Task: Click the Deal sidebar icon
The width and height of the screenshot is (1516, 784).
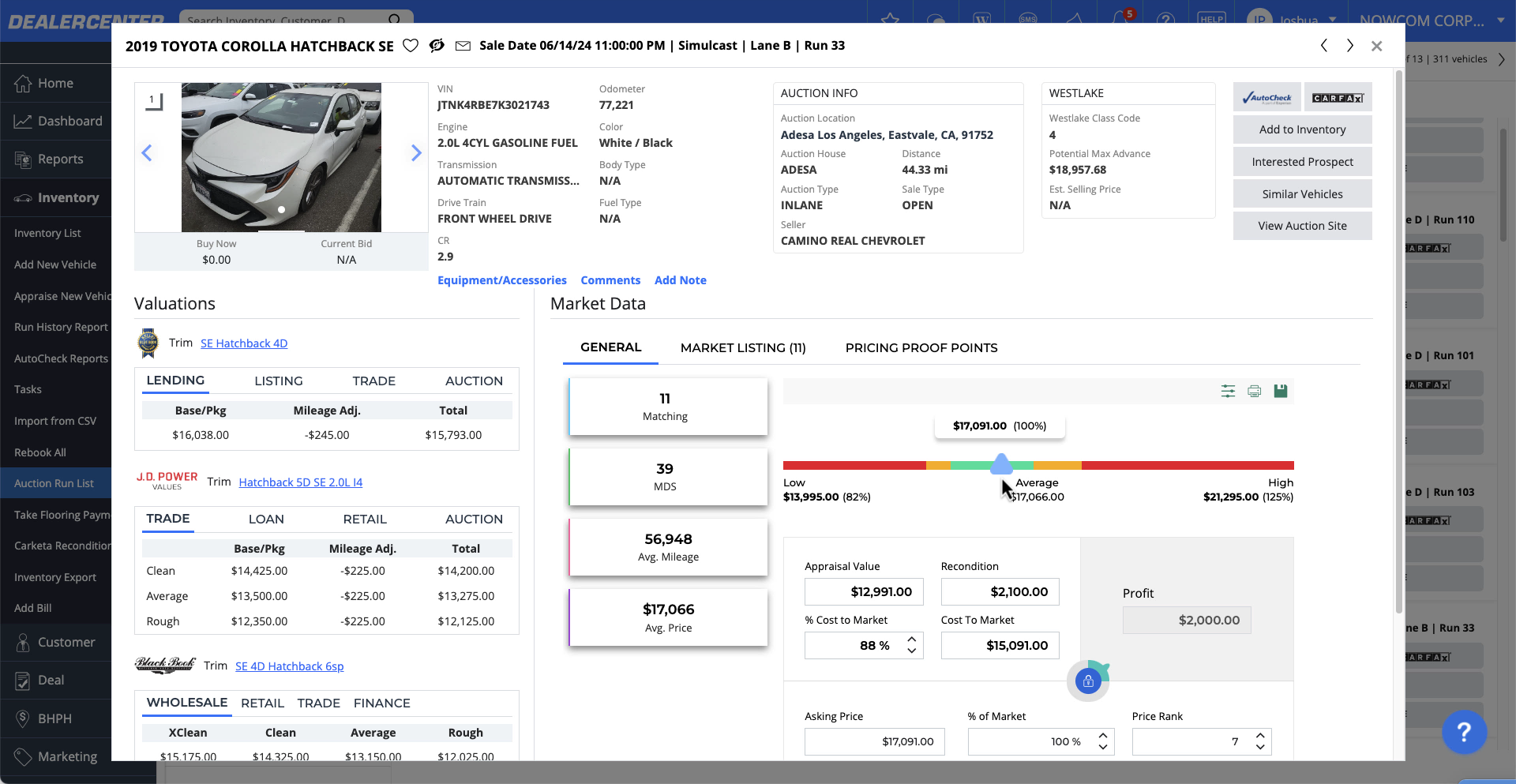Action: [x=23, y=681]
